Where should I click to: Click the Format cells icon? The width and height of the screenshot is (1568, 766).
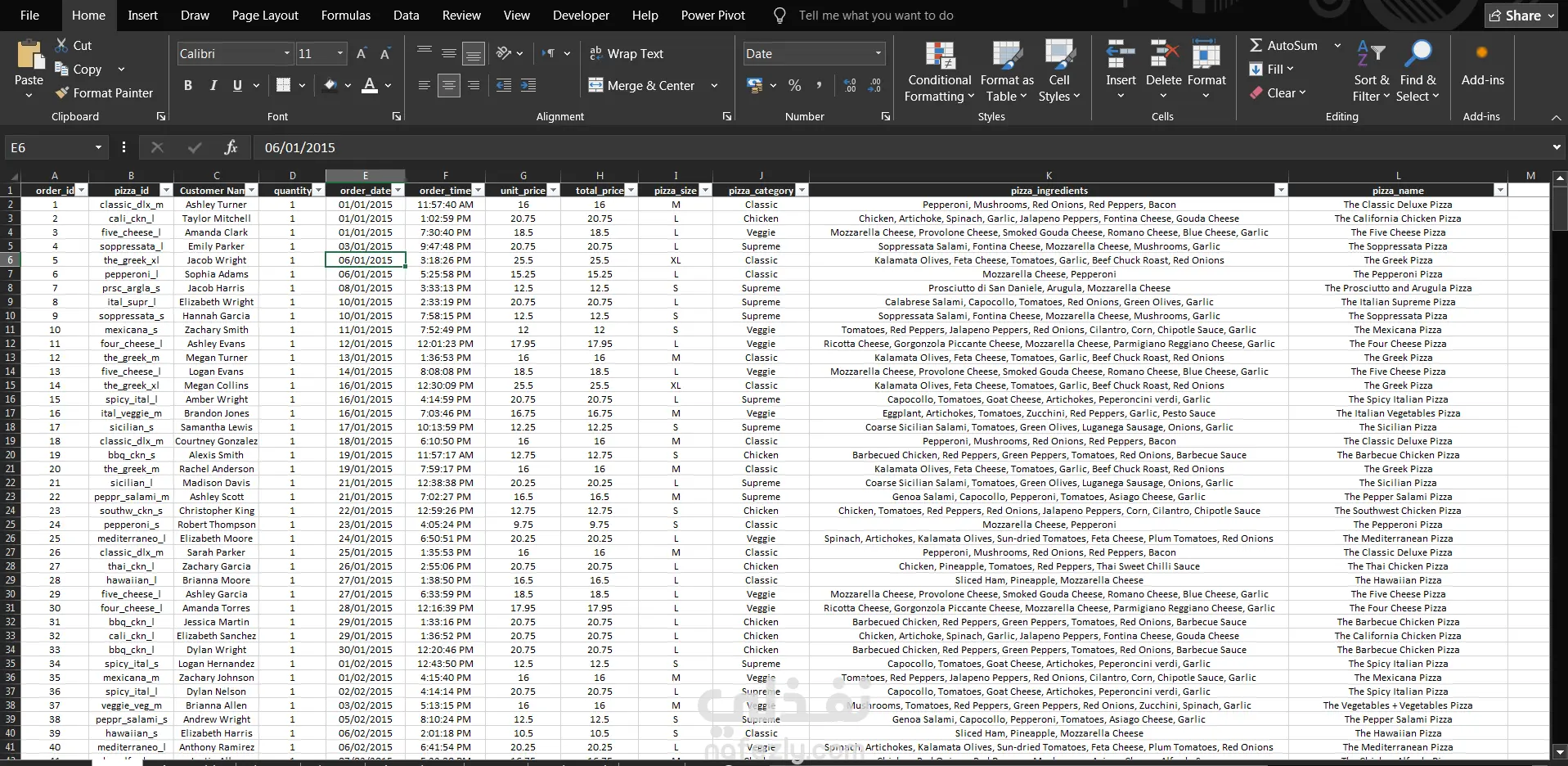[1206, 54]
